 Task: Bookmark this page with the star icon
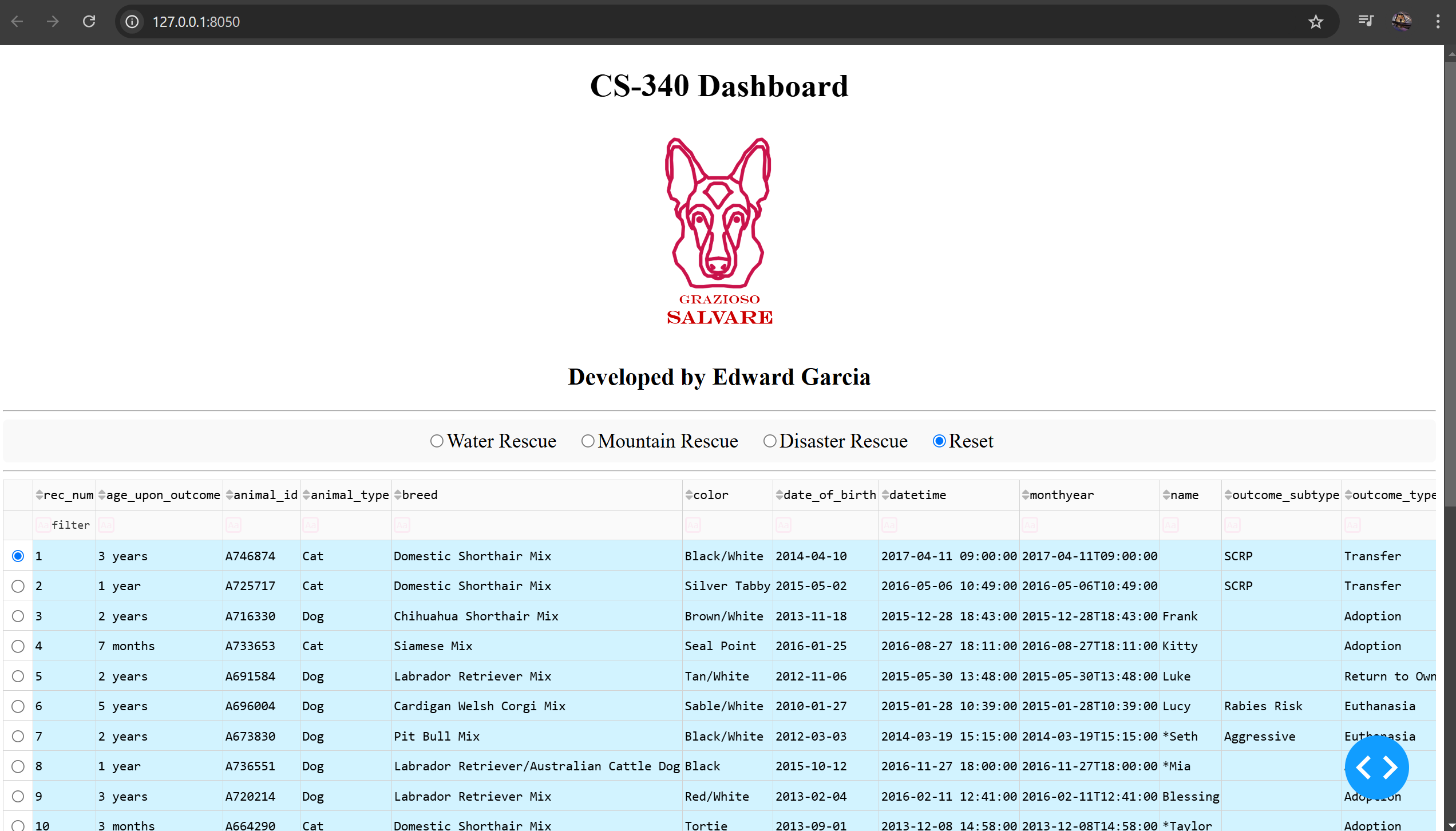point(1316,22)
